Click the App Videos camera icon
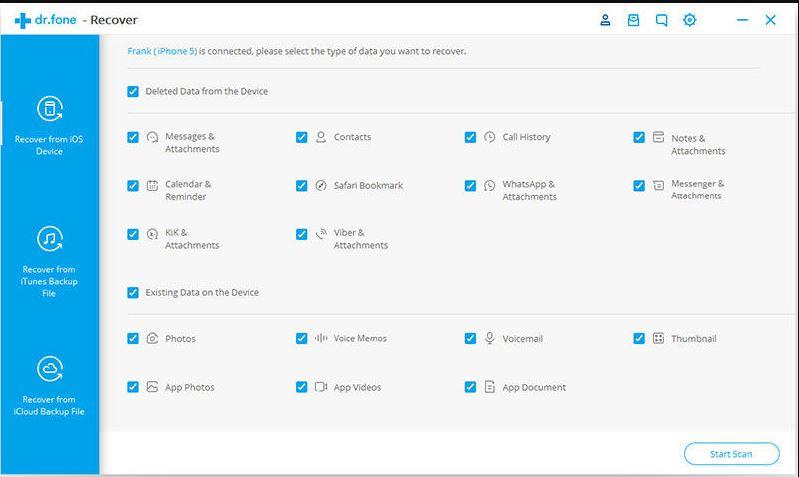The image size is (799, 477). [x=321, y=387]
